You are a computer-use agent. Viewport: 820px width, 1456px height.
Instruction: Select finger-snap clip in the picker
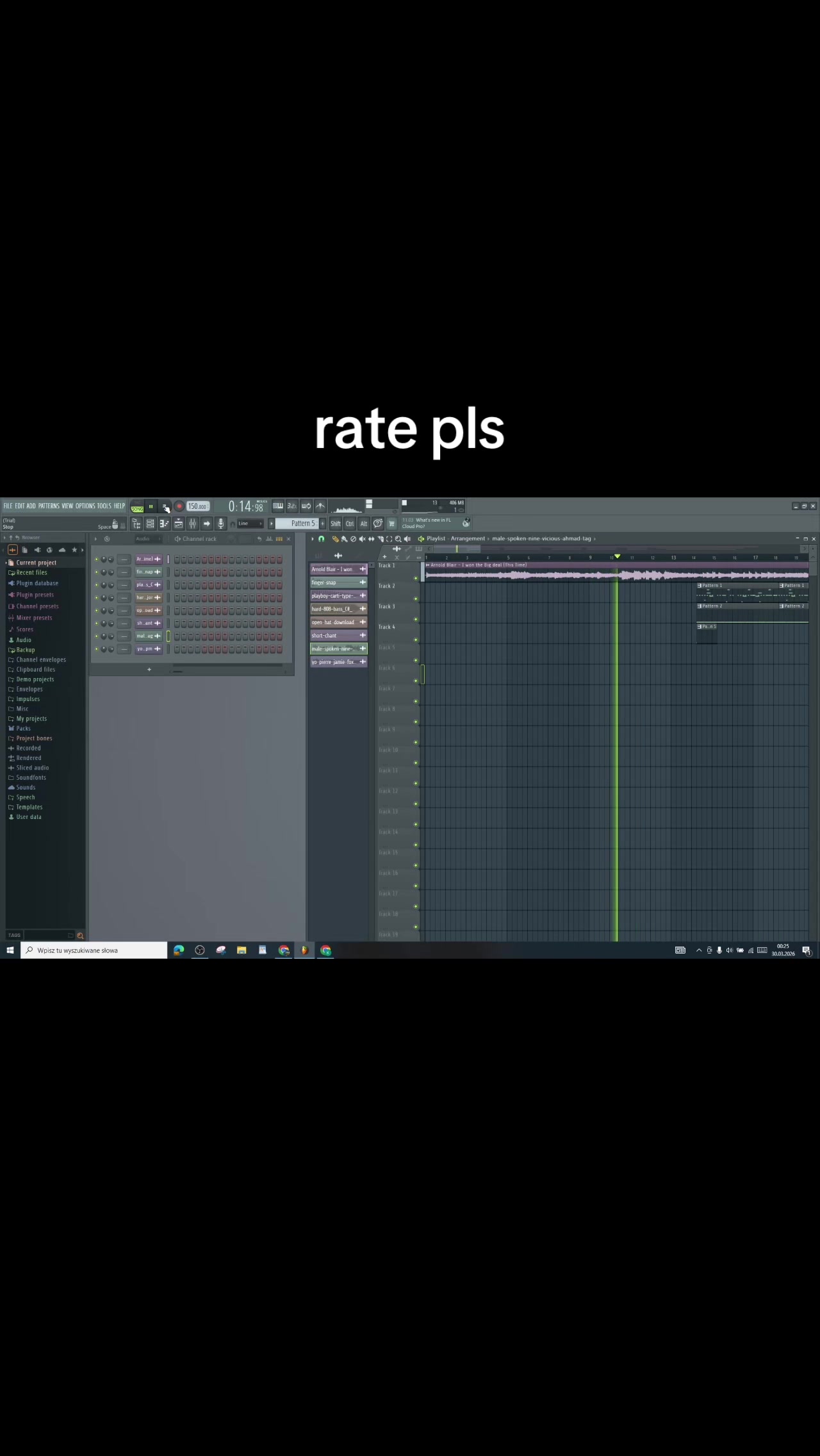click(338, 583)
